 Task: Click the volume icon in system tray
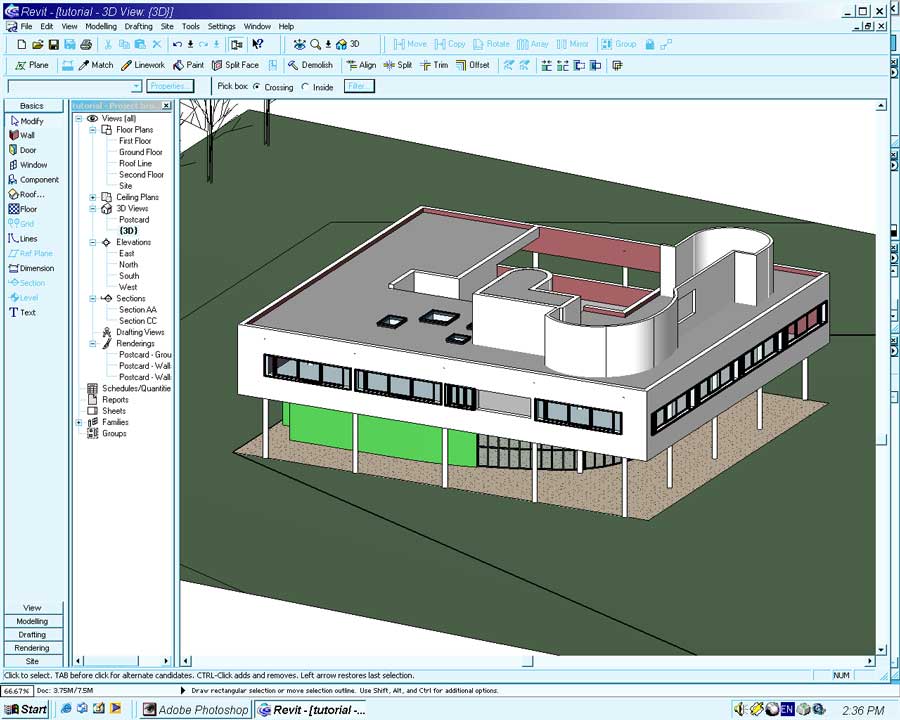pyautogui.click(x=740, y=710)
